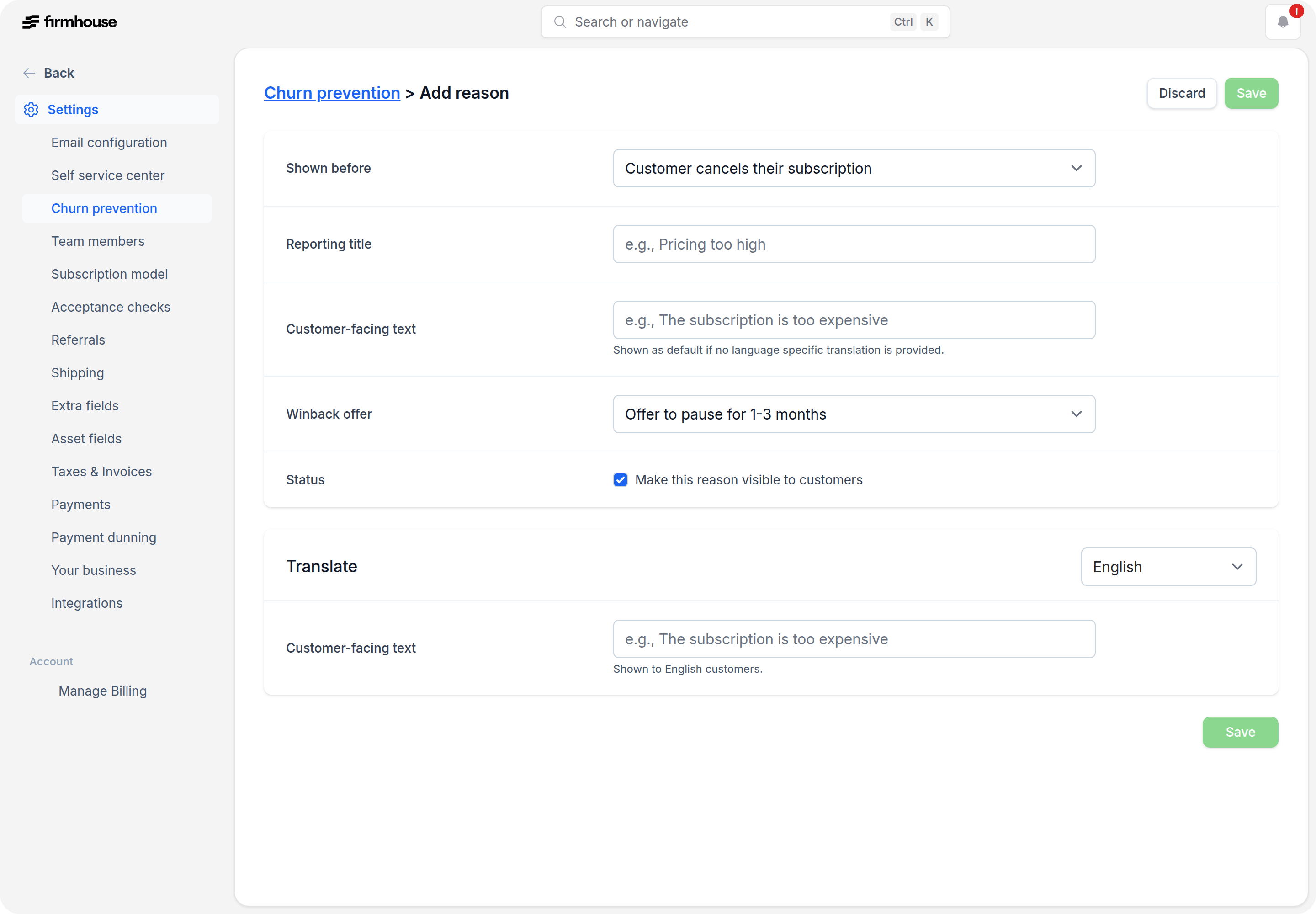
Task: Click the top Save button
Action: tap(1251, 93)
